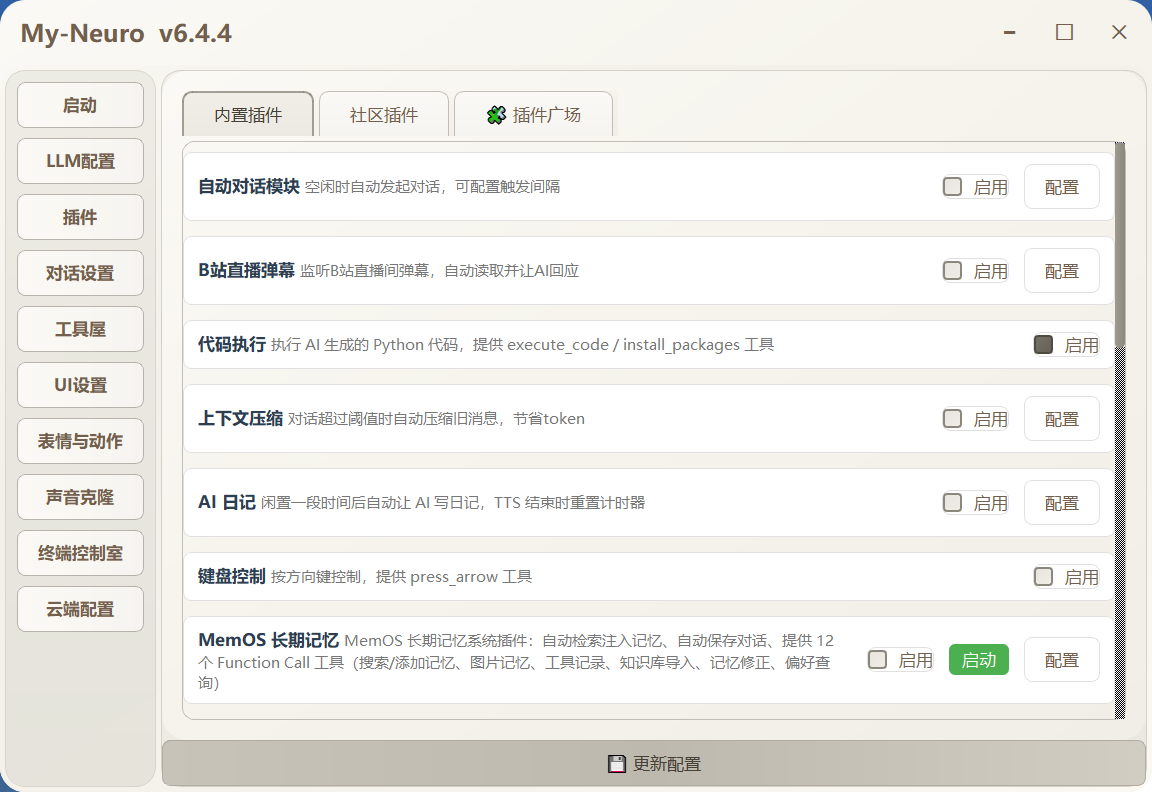Enable the 上下文压缩 checkbox
1152x792 pixels.
tap(953, 419)
